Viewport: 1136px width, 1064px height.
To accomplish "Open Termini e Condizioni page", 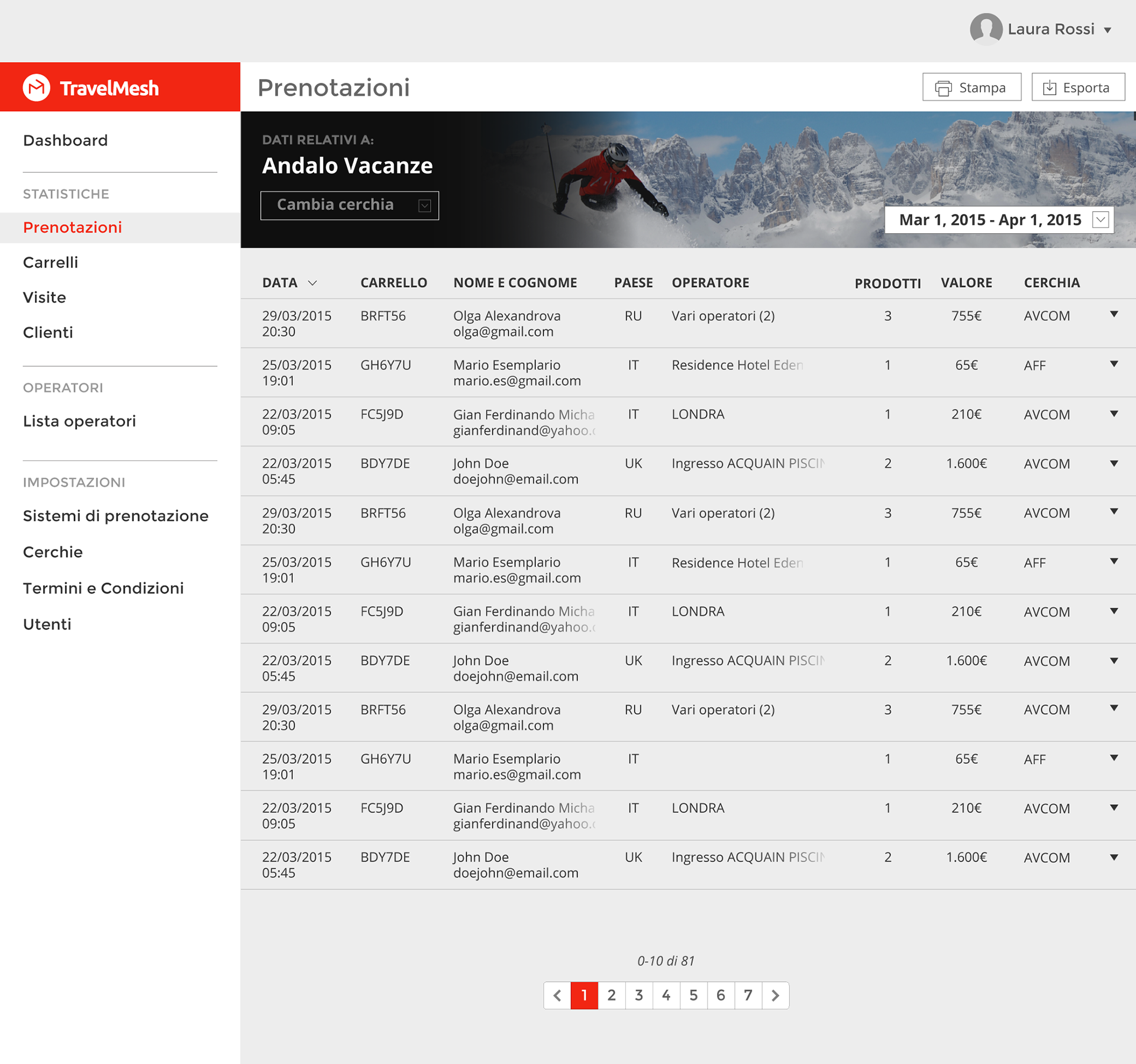I will 103,588.
